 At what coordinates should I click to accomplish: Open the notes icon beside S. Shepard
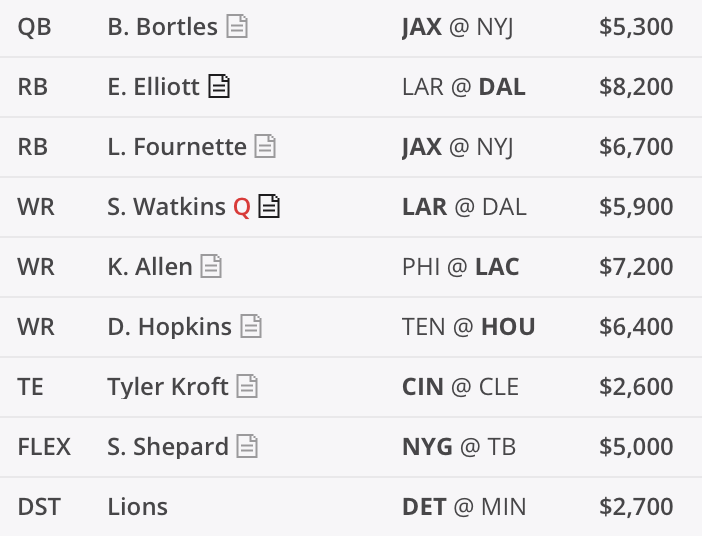click(247, 447)
